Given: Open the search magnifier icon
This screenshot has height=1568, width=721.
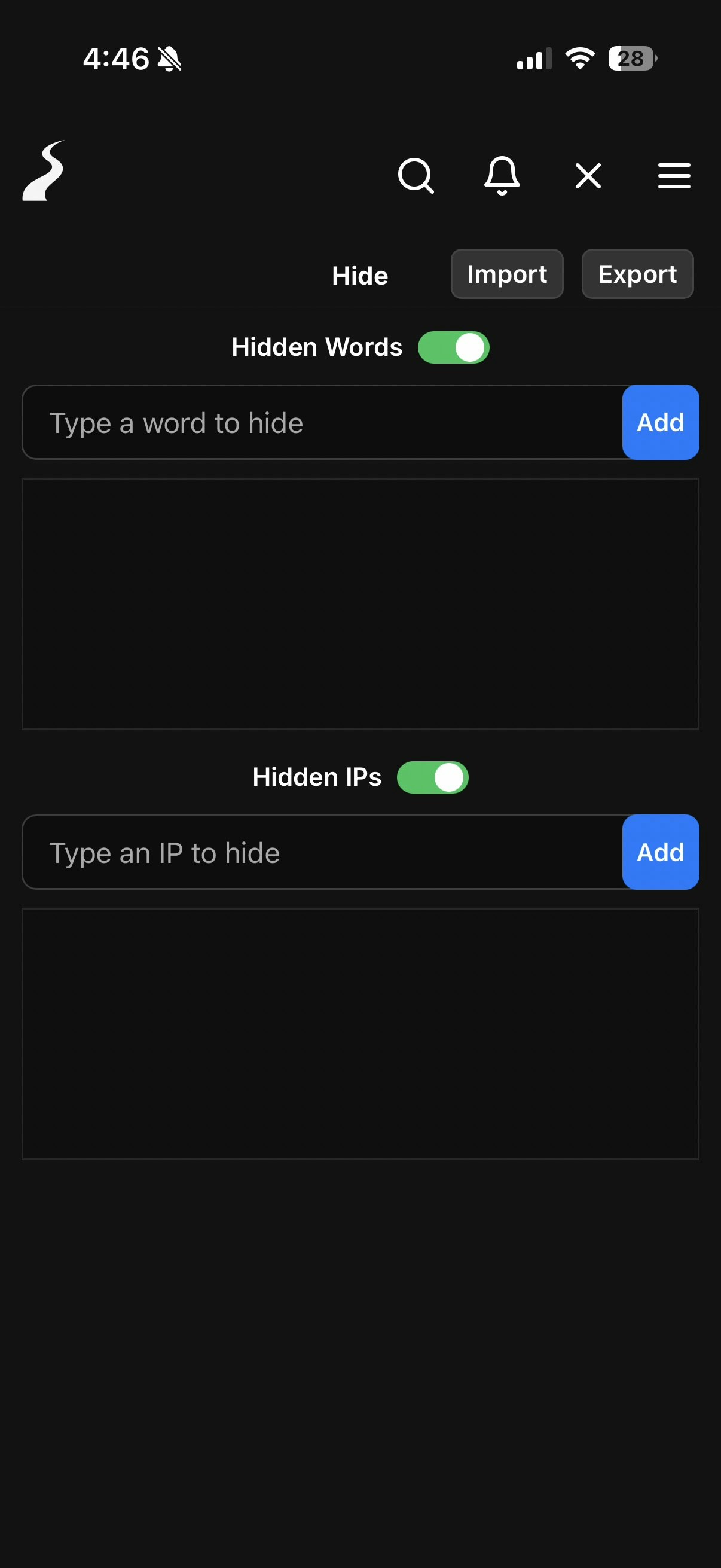Looking at the screenshot, I should coord(417,176).
